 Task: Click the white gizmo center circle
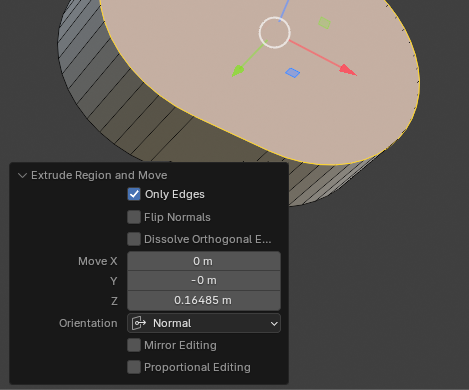(275, 33)
